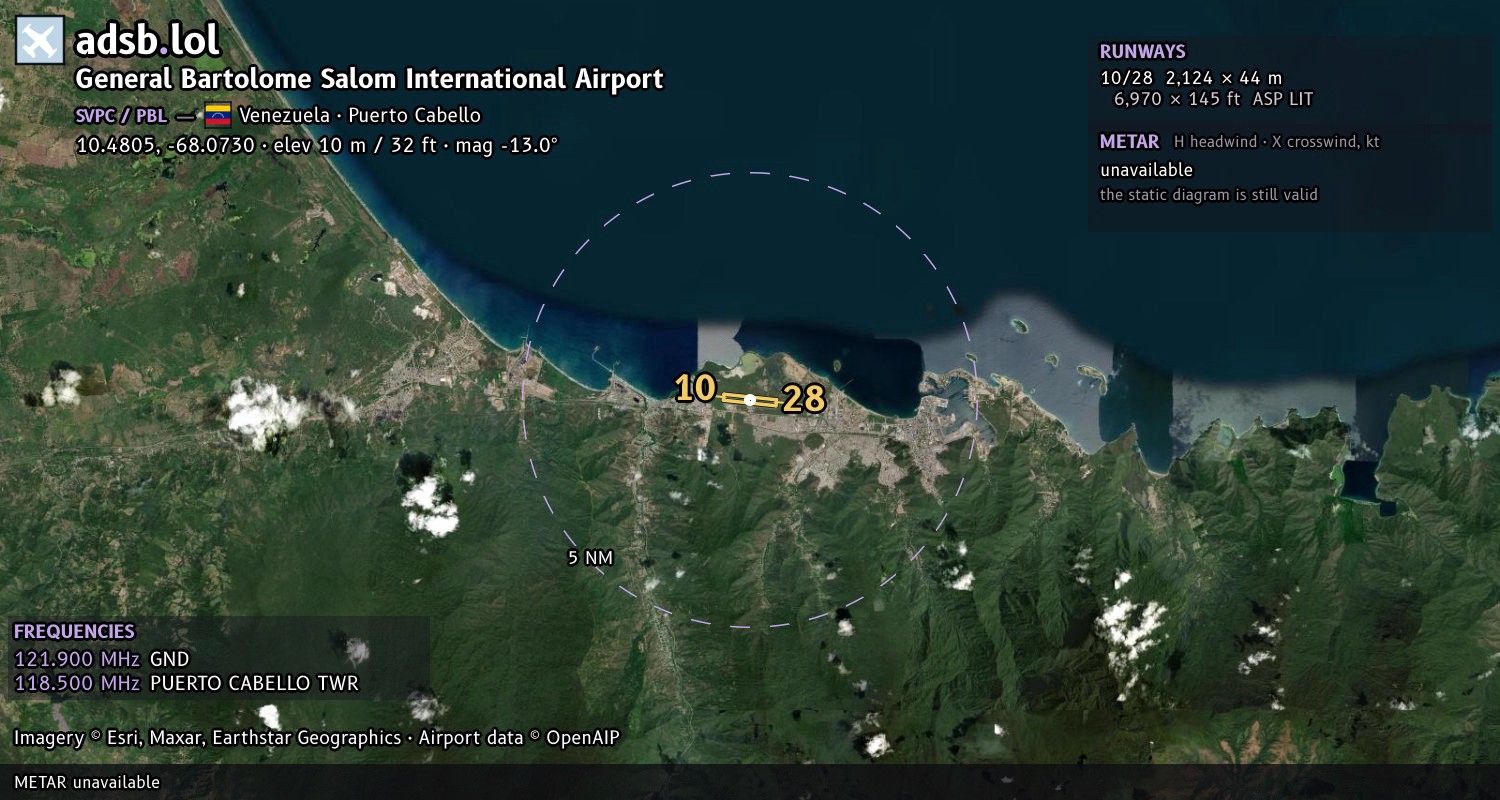Select the "121.900 MHz" frequency value
Viewport: 1500px width, 800px height.
point(77,659)
